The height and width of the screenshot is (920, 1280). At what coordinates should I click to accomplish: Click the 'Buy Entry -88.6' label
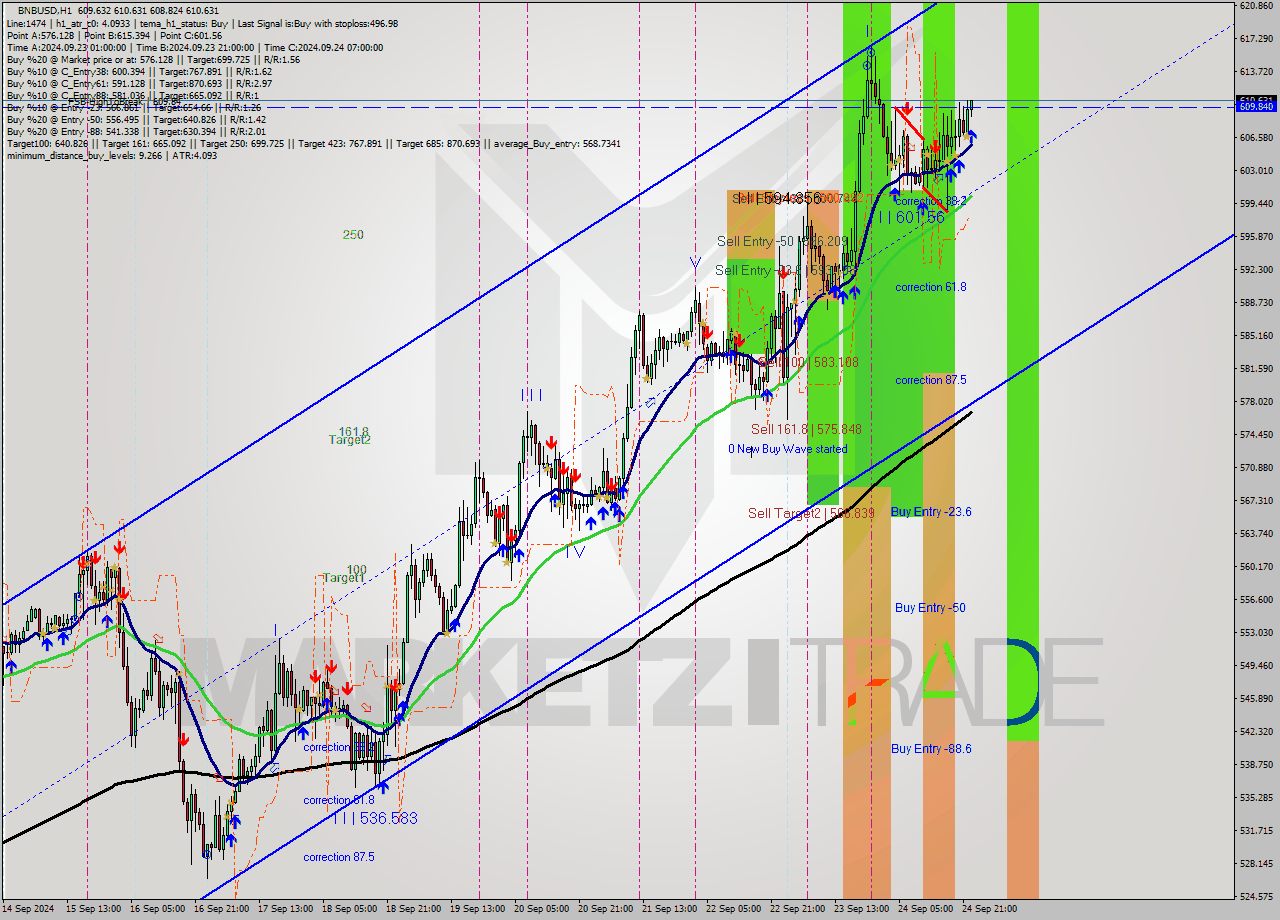pos(931,748)
